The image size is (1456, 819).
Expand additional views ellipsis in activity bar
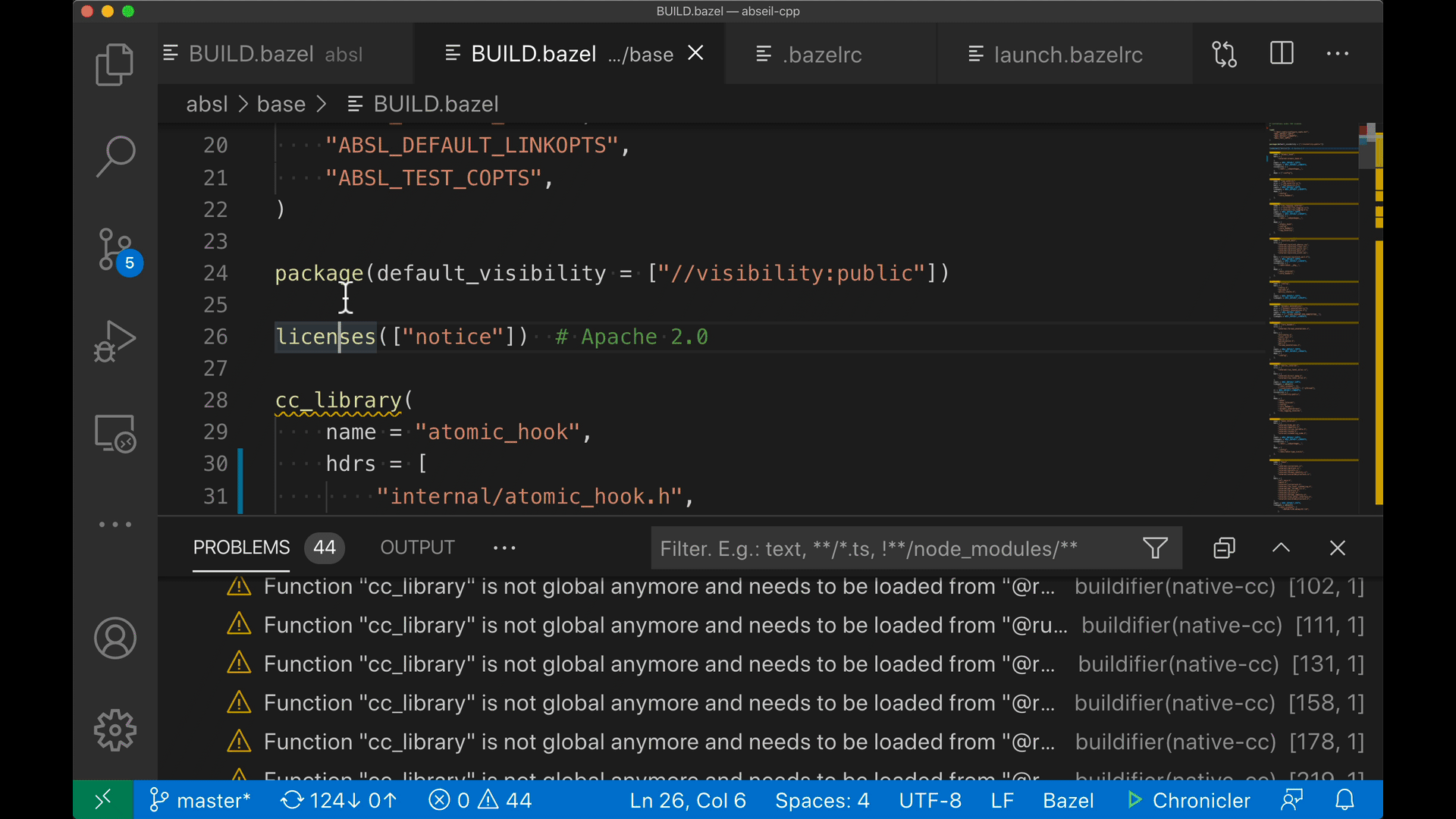pos(115,524)
